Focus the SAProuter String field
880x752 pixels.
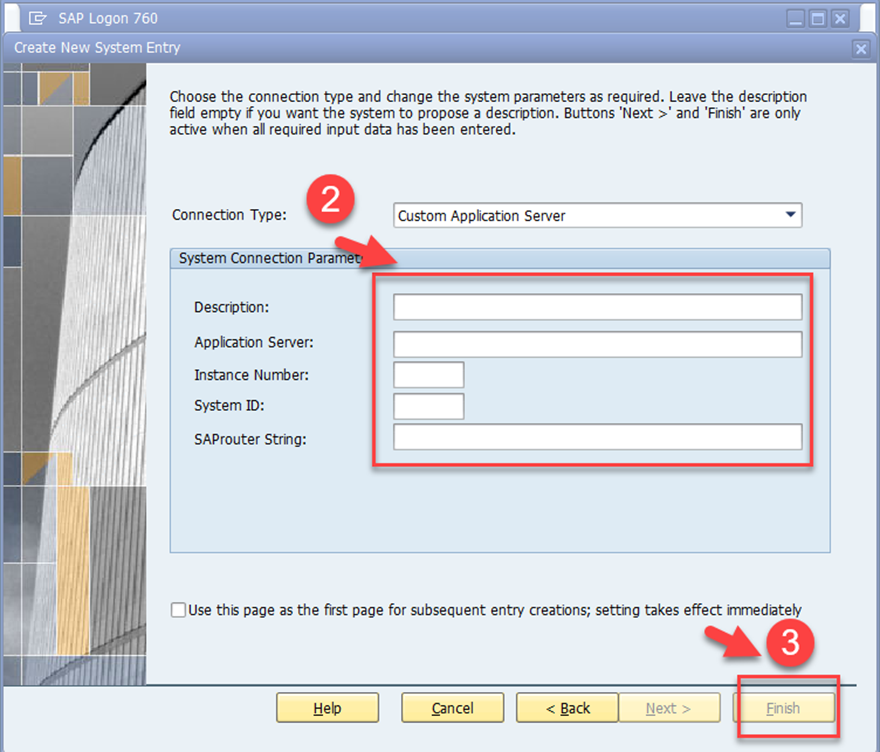[597, 437]
